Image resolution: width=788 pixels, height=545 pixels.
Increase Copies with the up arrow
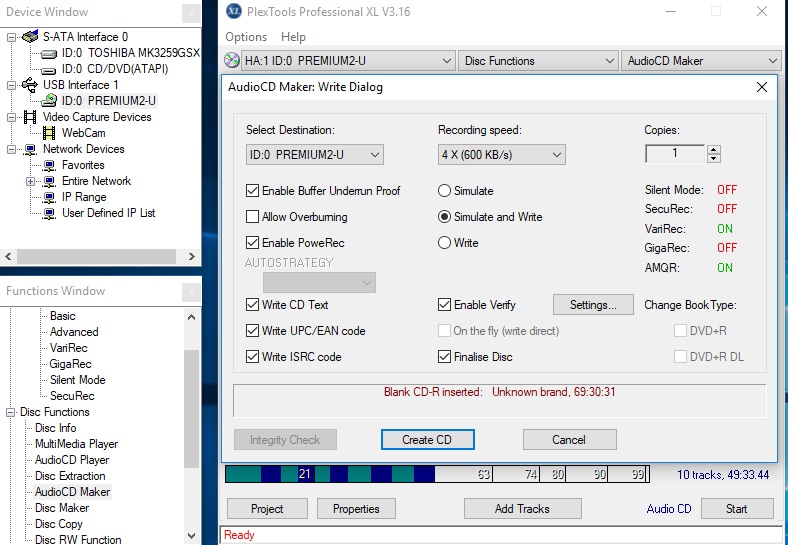[714, 149]
